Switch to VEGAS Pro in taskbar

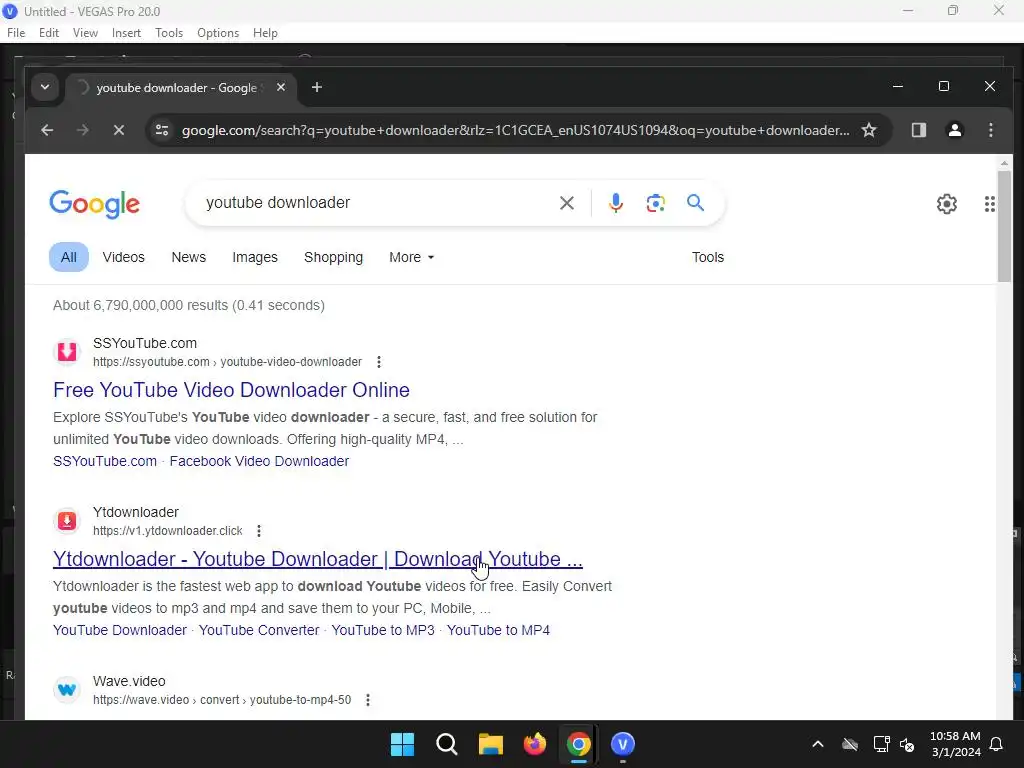point(623,744)
